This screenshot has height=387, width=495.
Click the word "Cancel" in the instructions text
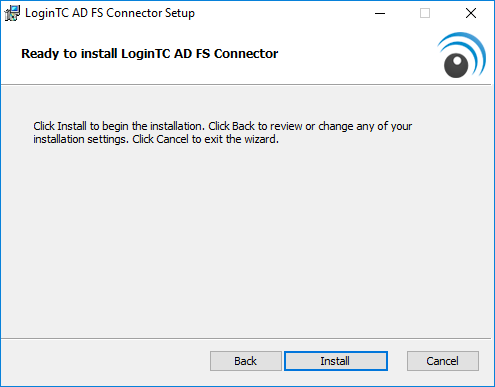pyautogui.click(x=172, y=139)
